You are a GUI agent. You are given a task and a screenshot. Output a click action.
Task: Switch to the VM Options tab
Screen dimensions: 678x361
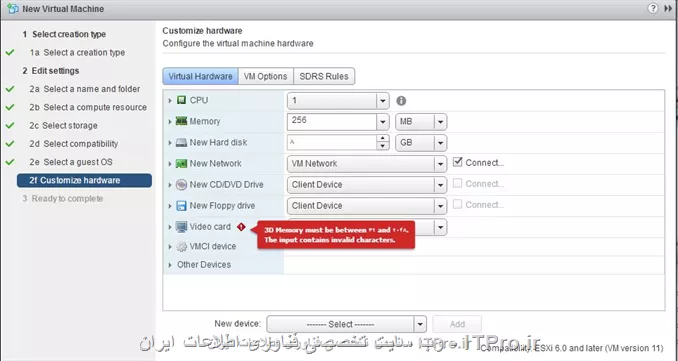tap(265, 76)
